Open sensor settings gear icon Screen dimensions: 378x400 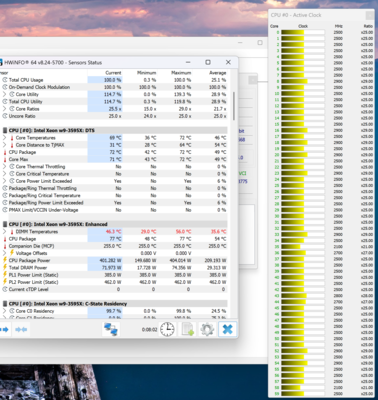pos(207,329)
